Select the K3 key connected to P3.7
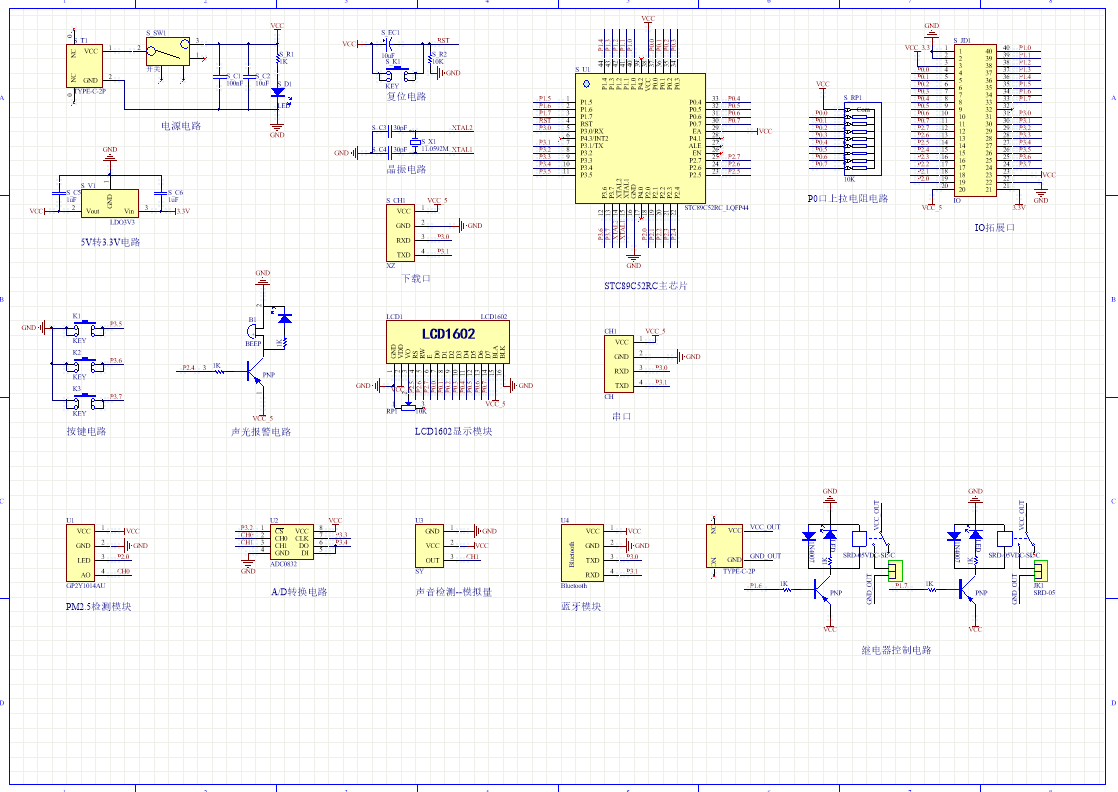Image resolution: width=1118 pixels, height=792 pixels. point(85,400)
